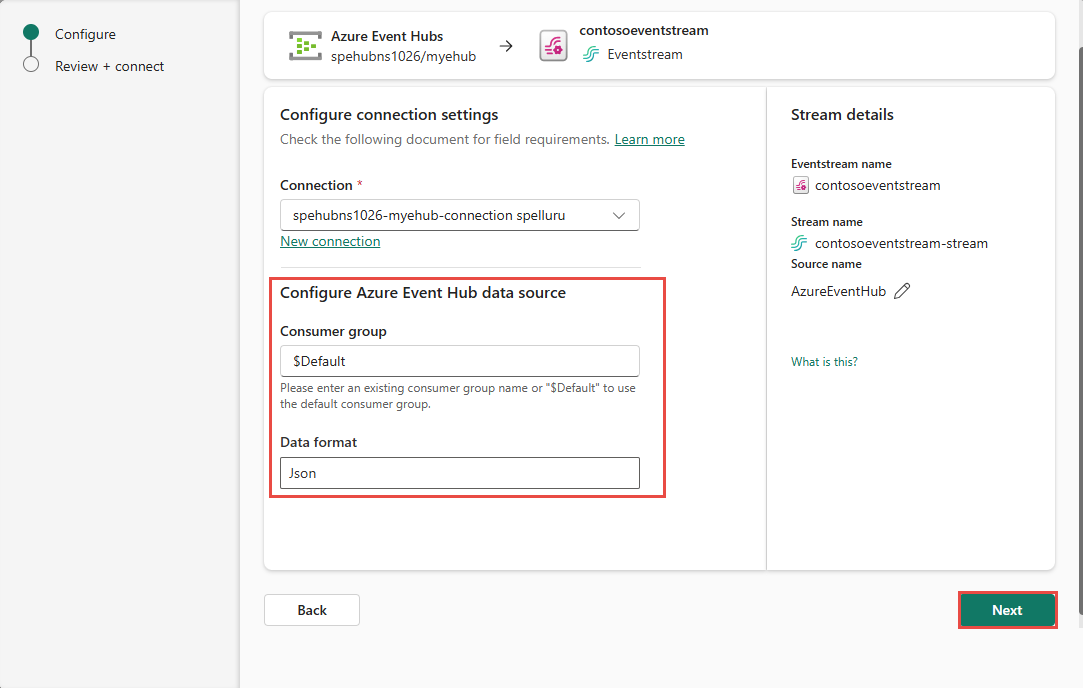This screenshot has width=1083, height=688.
Task: Click the Configure Azure Event Hub data source heading
Action: click(423, 293)
